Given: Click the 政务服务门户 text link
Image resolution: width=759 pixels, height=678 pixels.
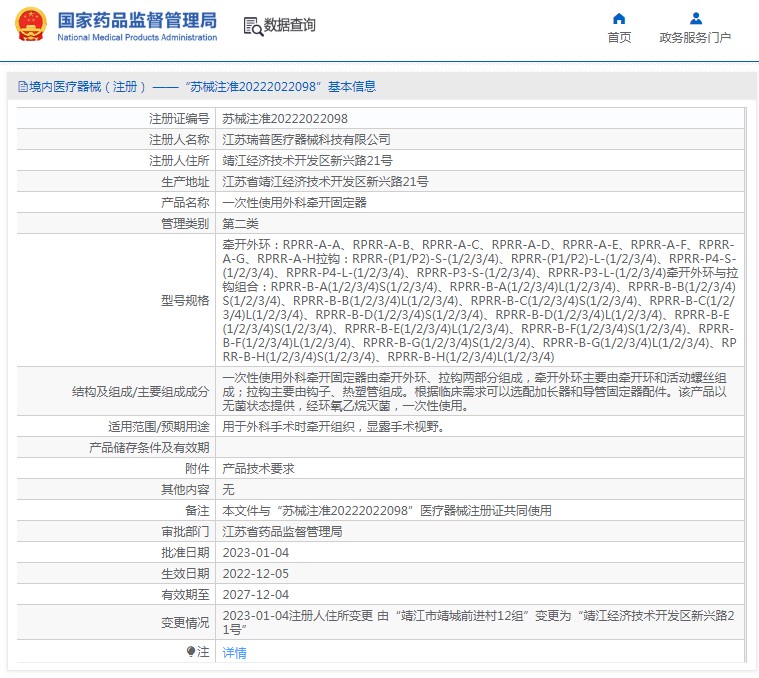Looking at the screenshot, I should click(x=695, y=37).
